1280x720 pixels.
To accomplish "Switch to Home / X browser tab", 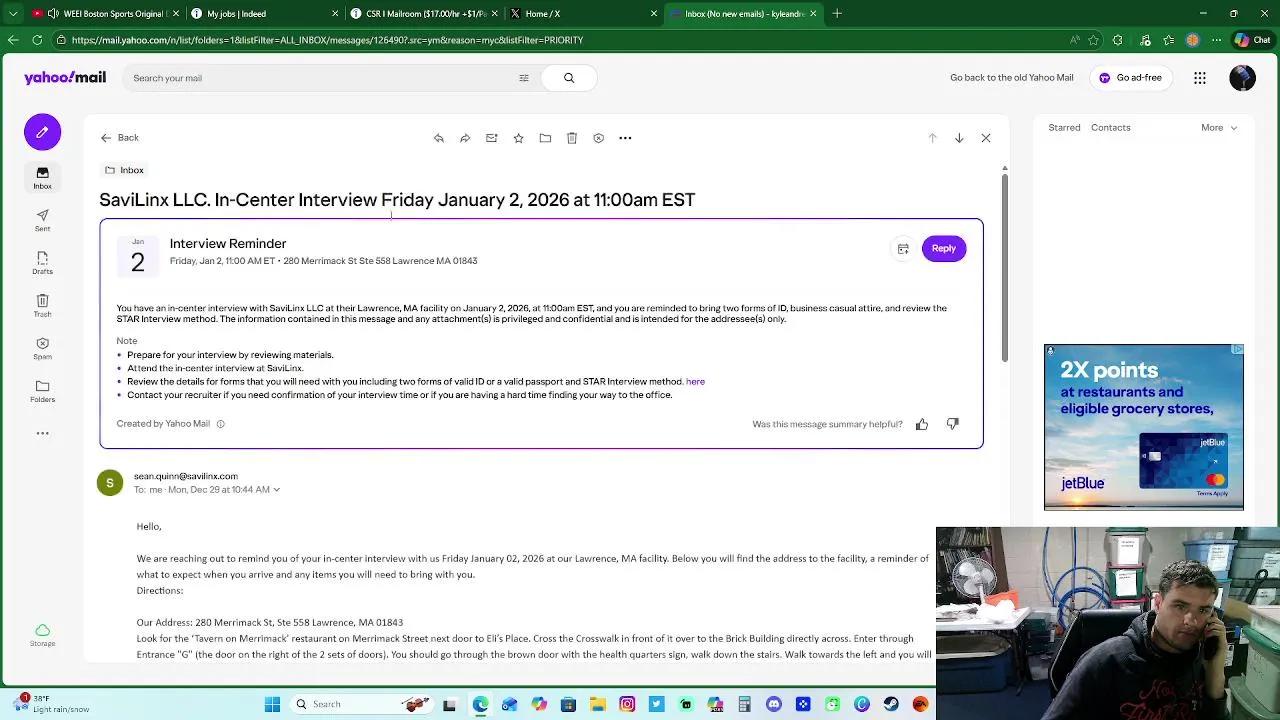I will (585, 14).
